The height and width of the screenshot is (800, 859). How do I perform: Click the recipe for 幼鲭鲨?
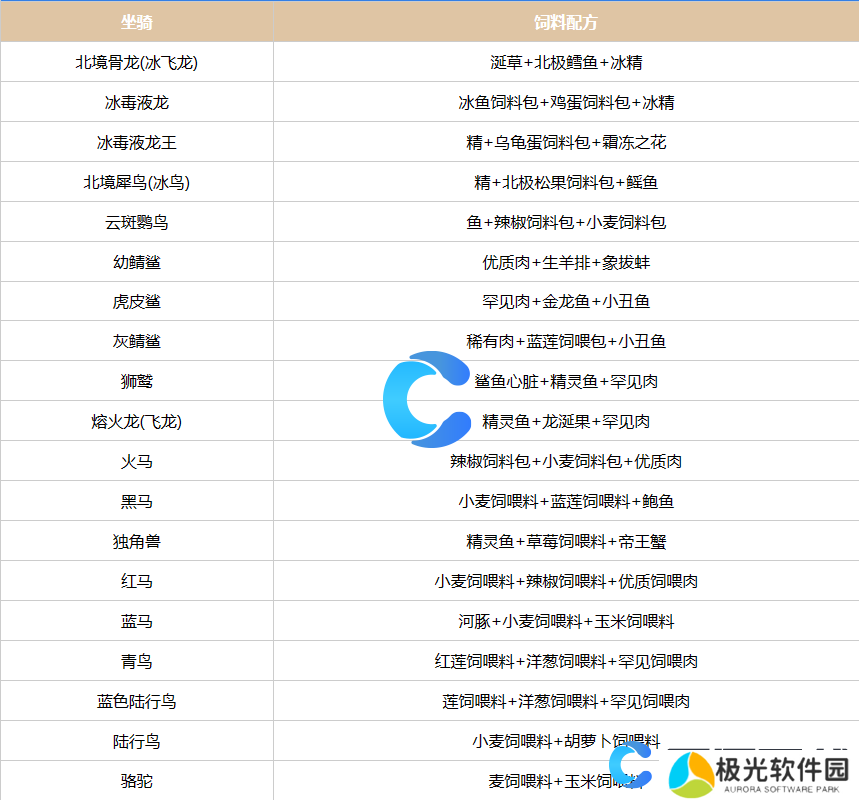click(x=565, y=261)
